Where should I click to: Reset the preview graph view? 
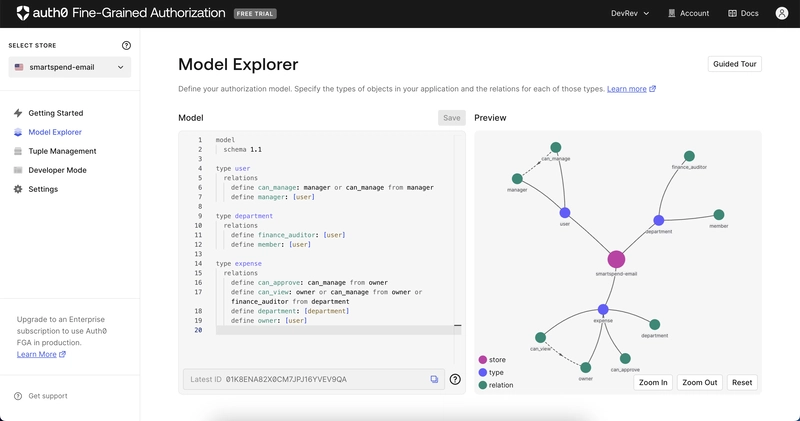pyautogui.click(x=741, y=382)
